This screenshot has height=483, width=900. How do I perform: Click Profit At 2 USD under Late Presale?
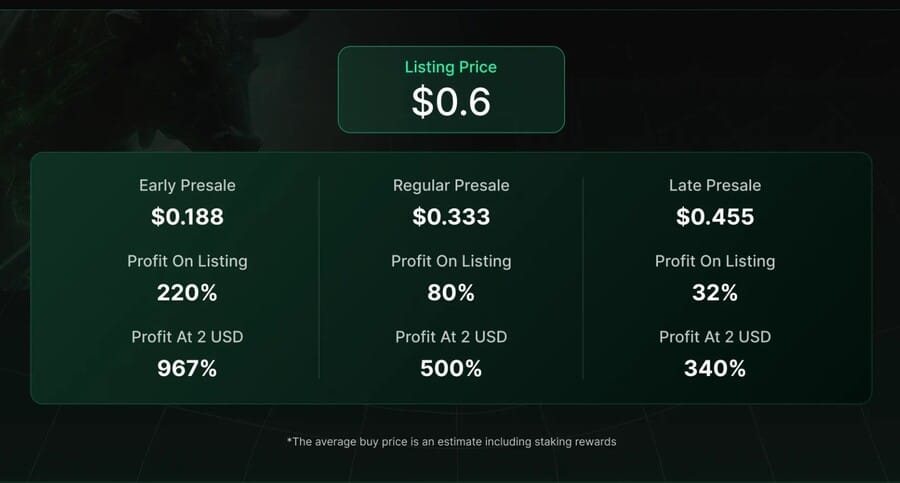coord(715,337)
